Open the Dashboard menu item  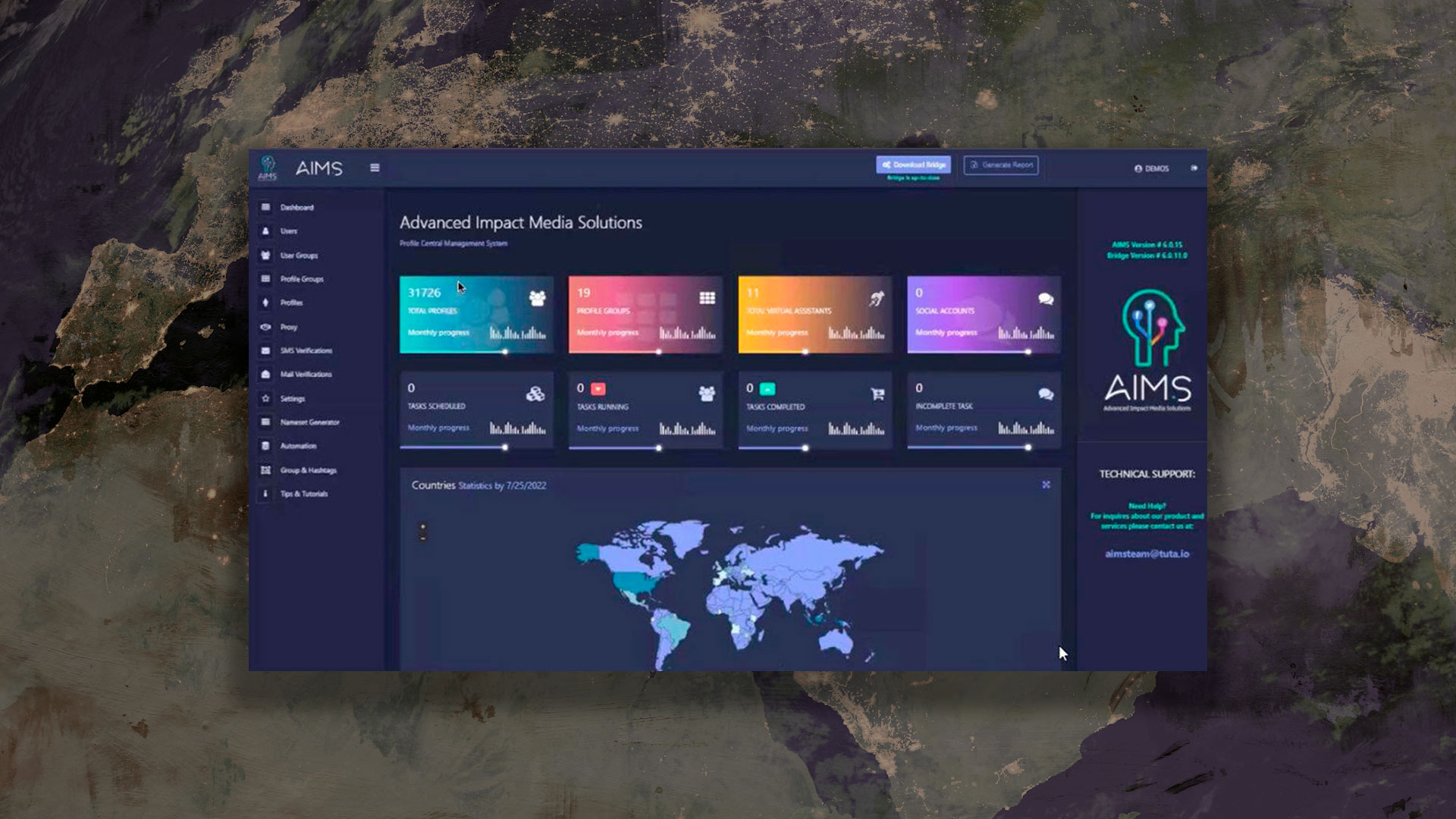[x=297, y=207]
